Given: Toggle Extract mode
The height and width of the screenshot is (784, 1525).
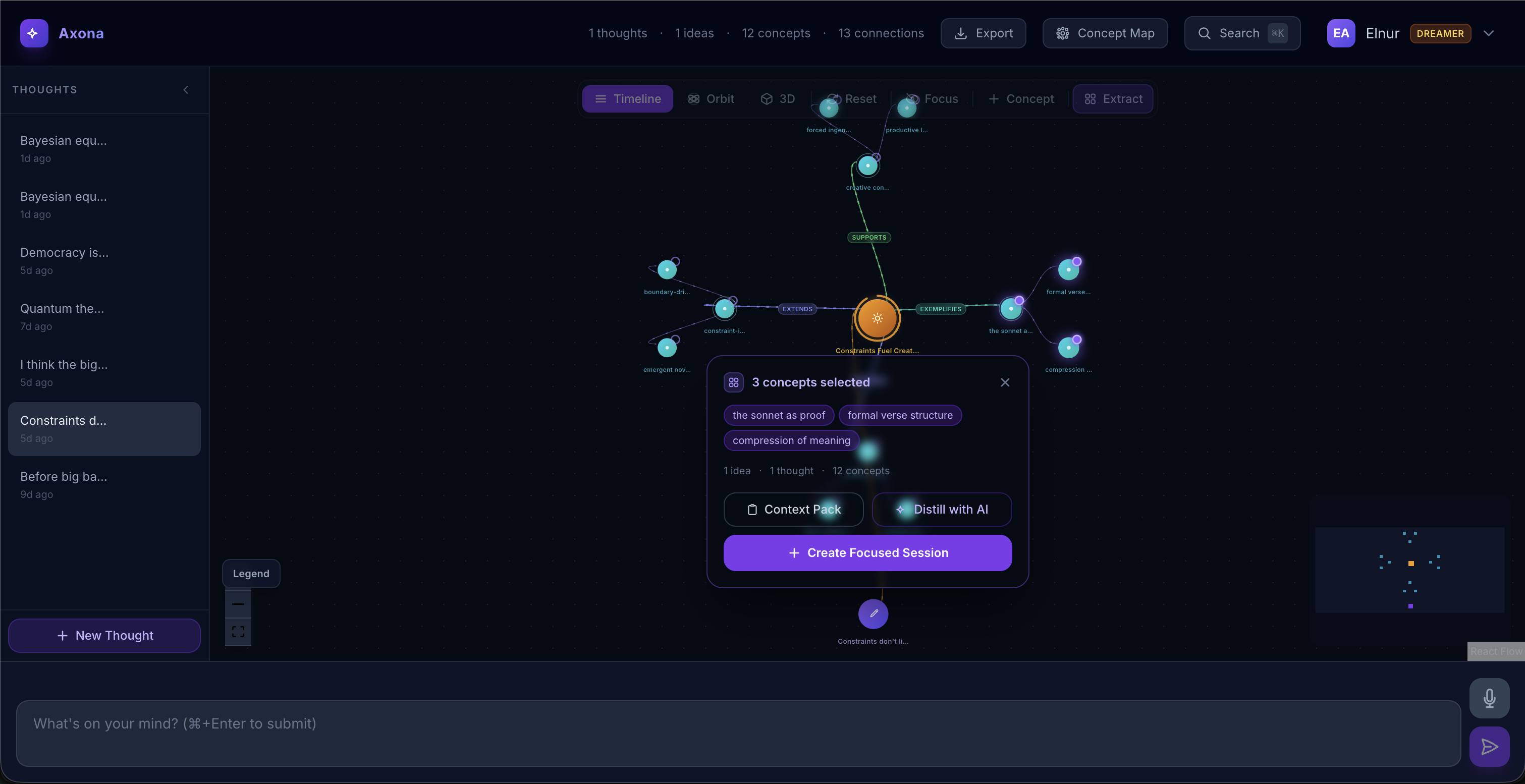Looking at the screenshot, I should 1113,99.
